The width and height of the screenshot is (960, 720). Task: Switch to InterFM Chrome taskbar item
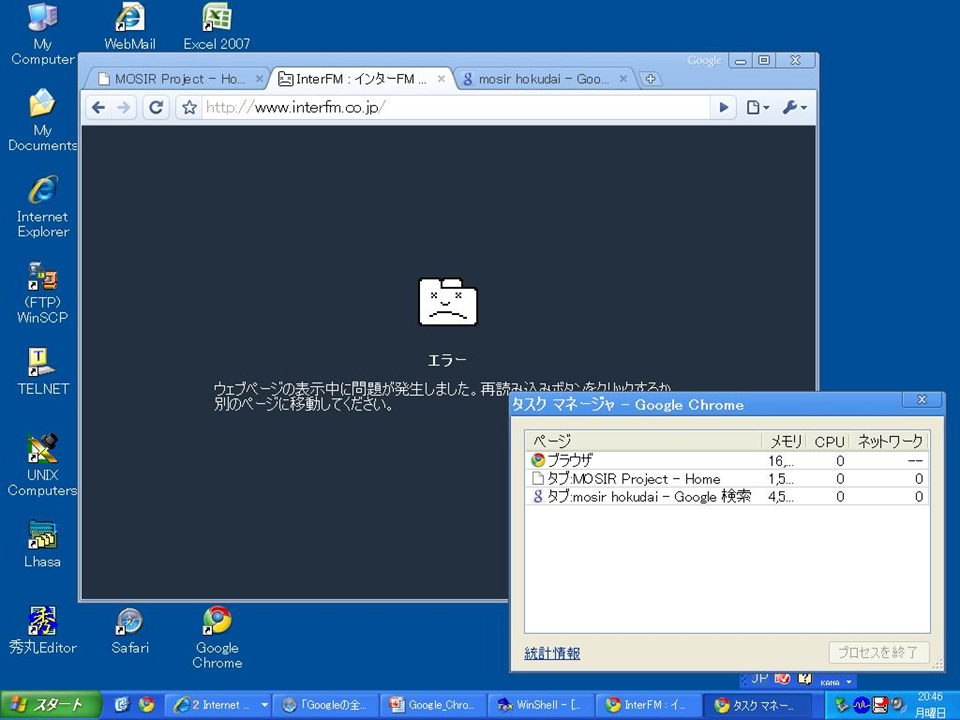[648, 705]
